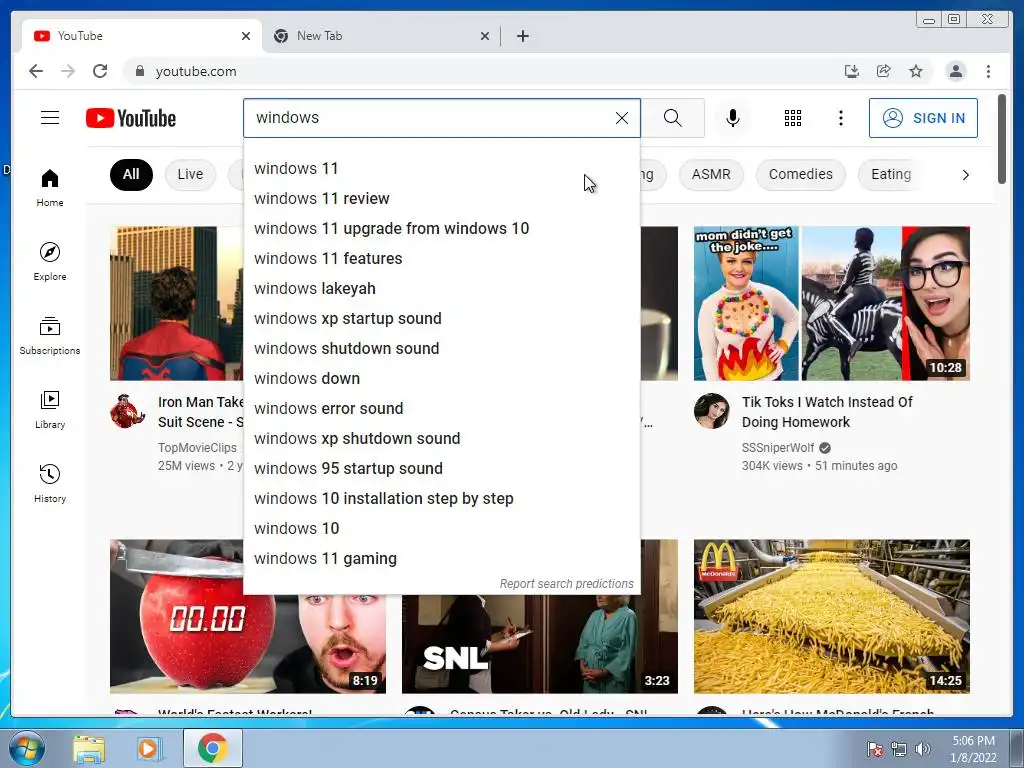
Task: Open Chrome profile avatar
Action: 955,71
